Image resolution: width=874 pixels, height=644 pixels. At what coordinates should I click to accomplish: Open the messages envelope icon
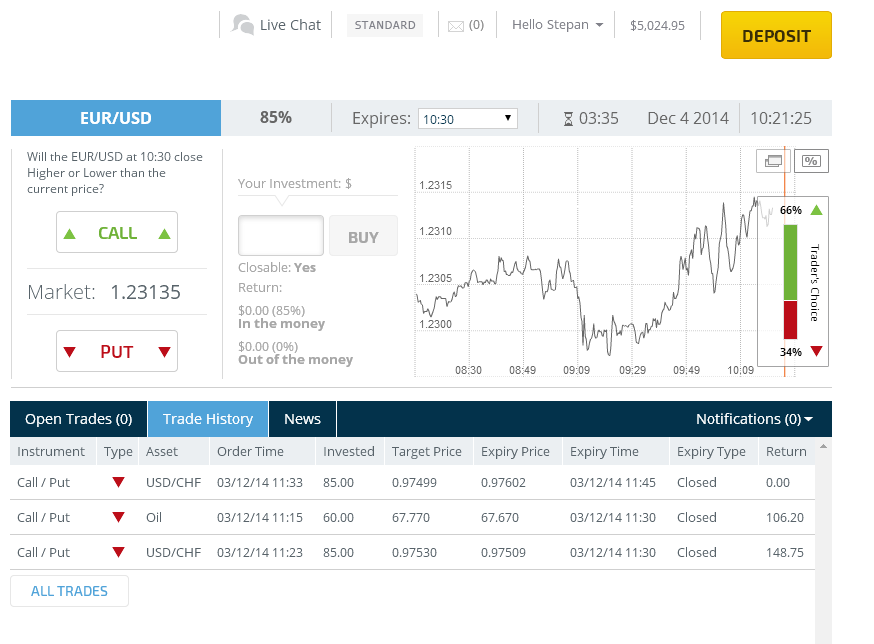(456, 26)
